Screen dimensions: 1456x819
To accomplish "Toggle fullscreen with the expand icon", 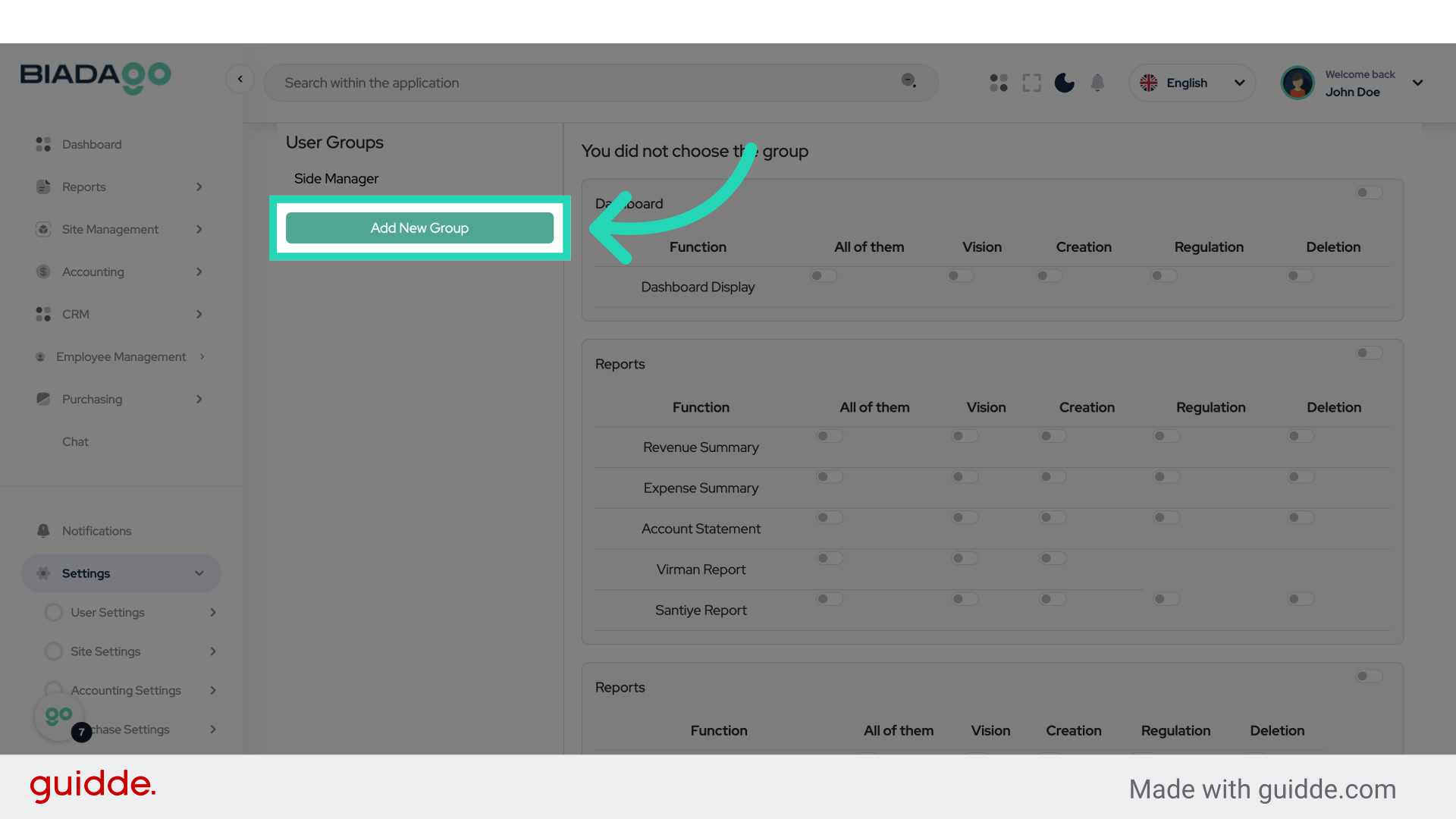I will click(1031, 83).
